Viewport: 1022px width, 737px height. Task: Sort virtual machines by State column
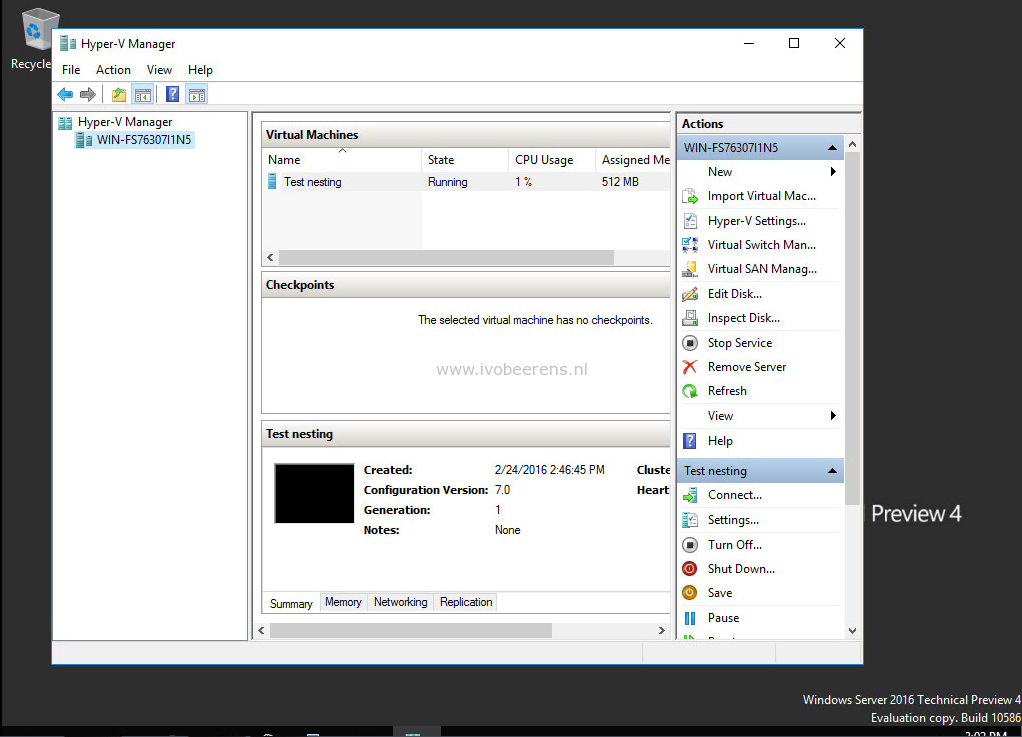(465, 160)
